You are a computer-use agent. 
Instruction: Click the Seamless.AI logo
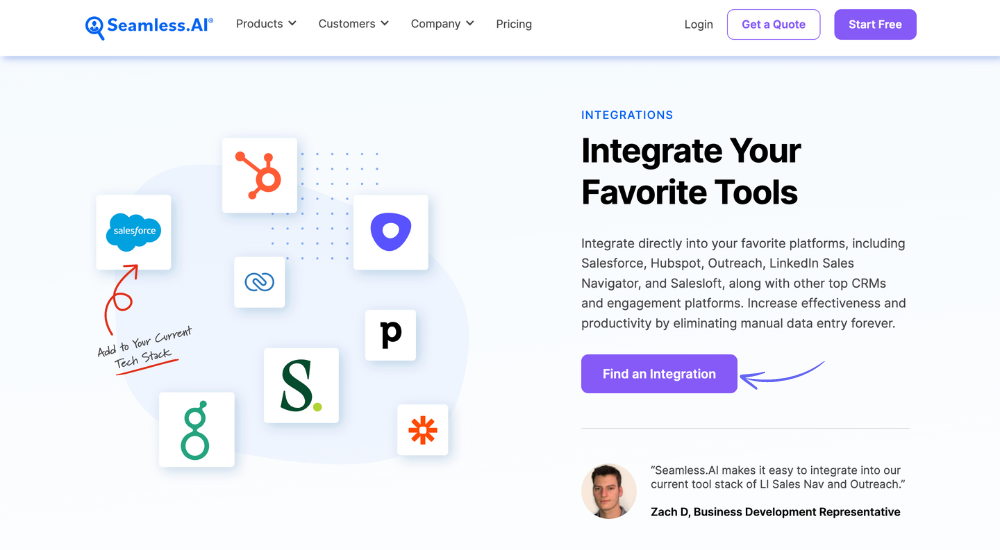pos(149,26)
